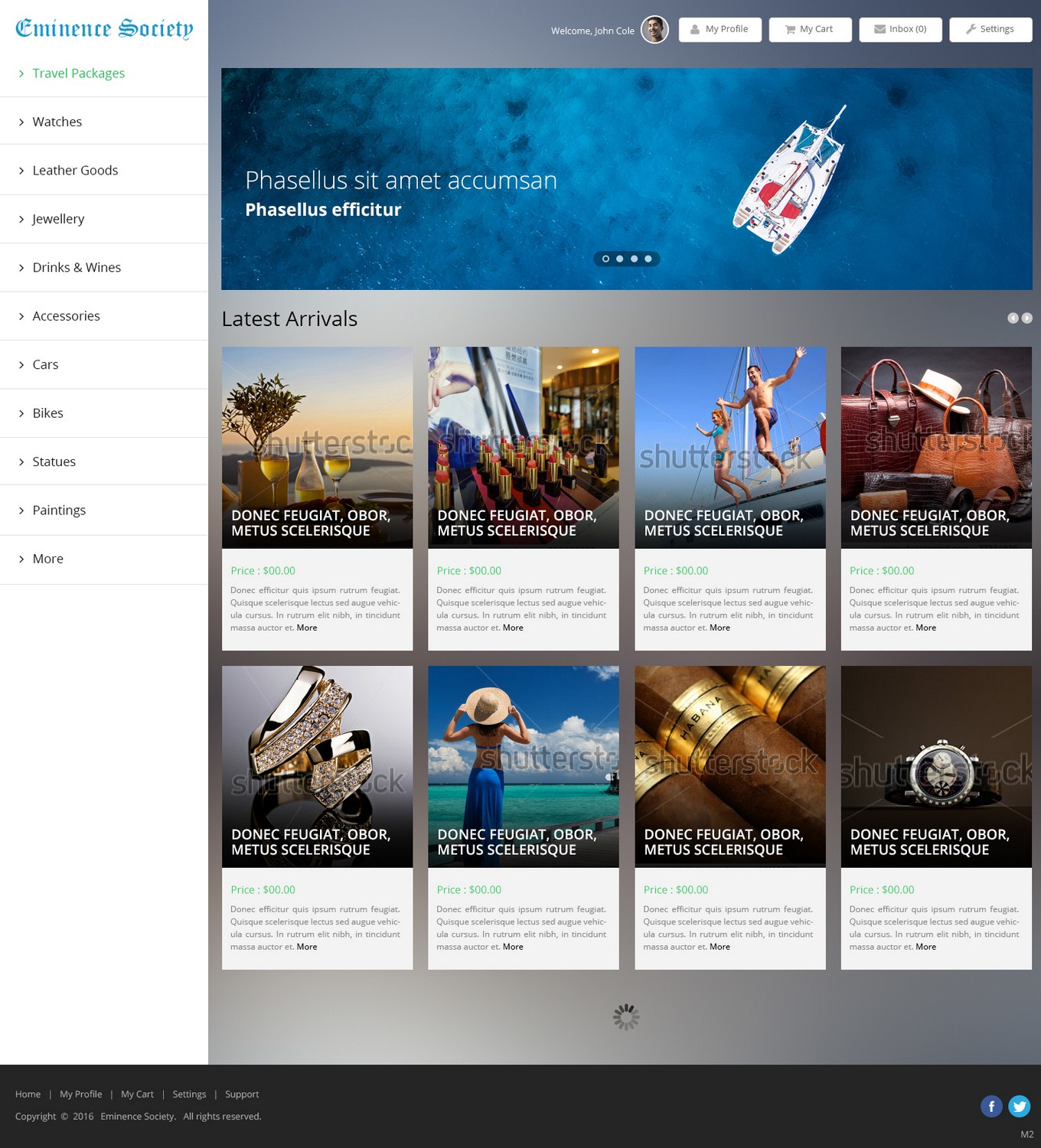Jump to the last banner slide dot

pyautogui.click(x=648, y=259)
